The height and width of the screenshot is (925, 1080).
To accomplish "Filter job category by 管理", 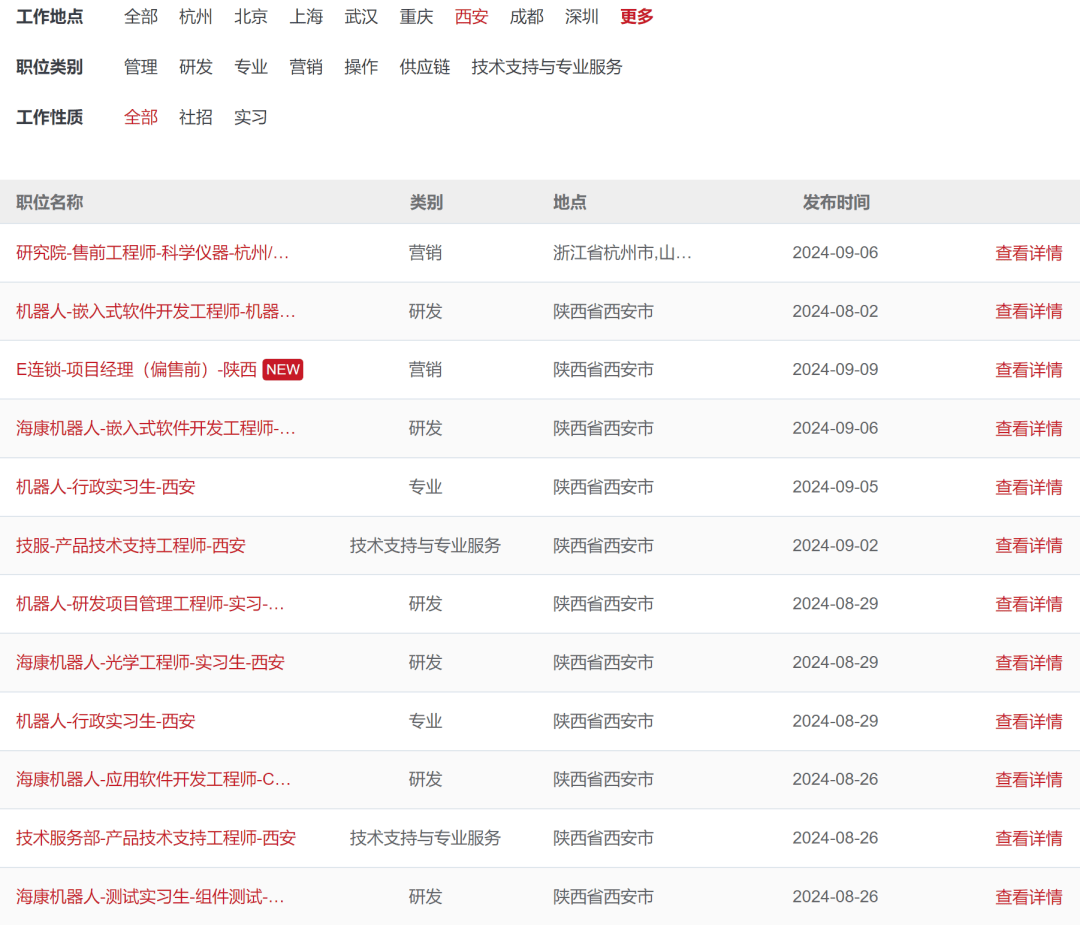I will coord(141,67).
